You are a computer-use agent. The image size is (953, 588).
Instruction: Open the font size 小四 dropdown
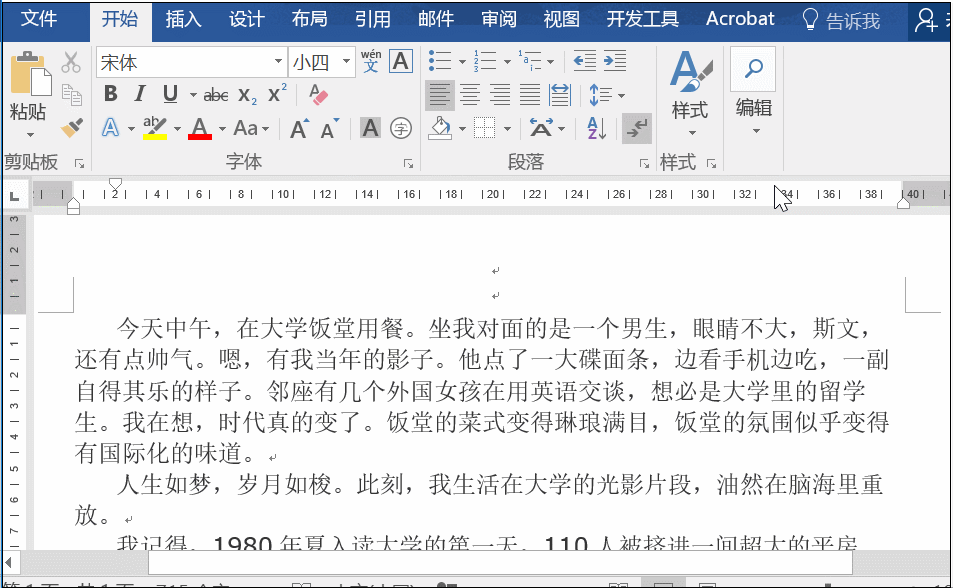click(x=346, y=61)
